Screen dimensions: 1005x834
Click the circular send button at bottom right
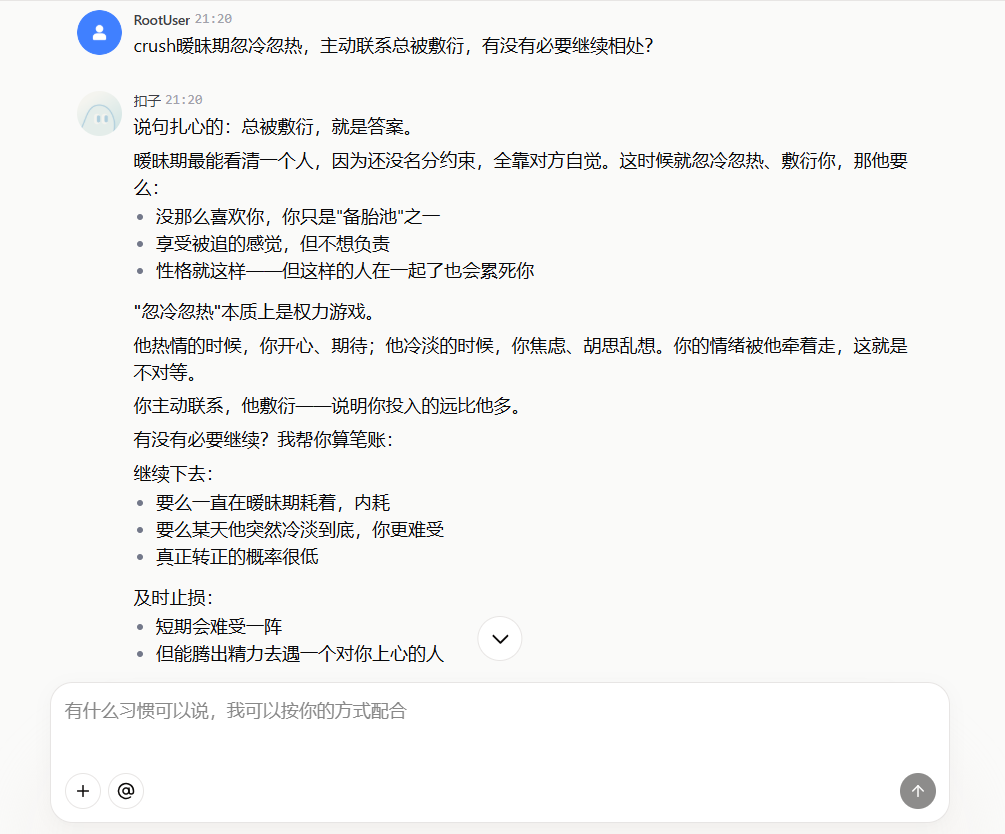[917, 790]
